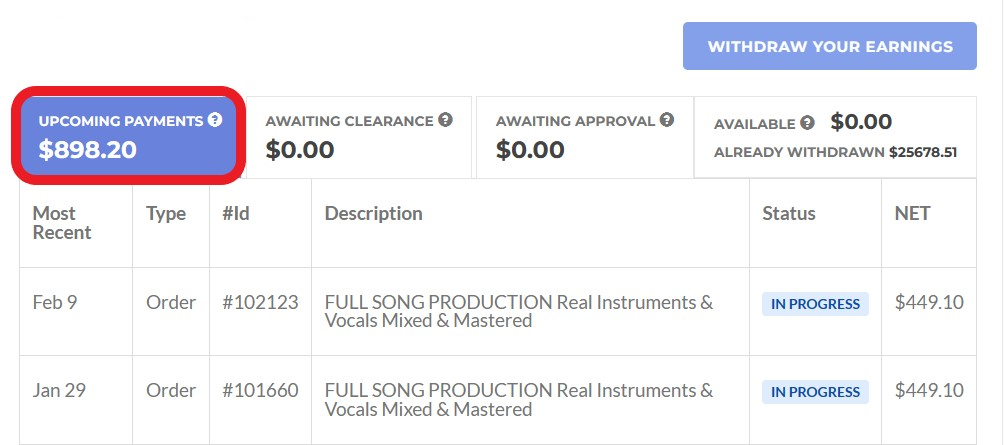This screenshot has width=1004, height=445.
Task: Click In Progress badge for order #102123
Action: [x=815, y=304]
